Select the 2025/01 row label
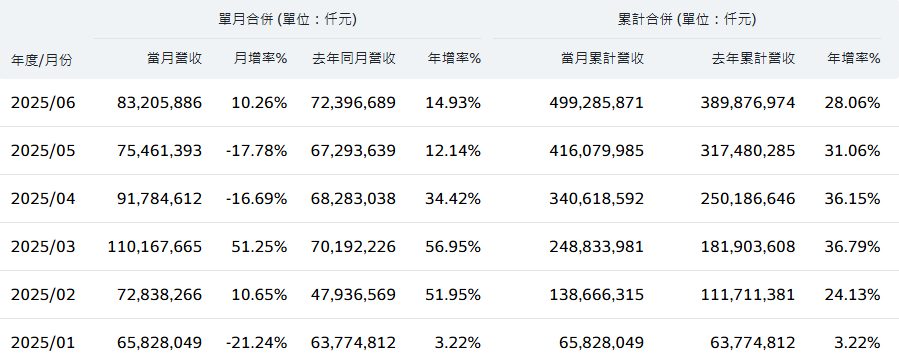The height and width of the screenshot is (364, 899). coord(43,343)
